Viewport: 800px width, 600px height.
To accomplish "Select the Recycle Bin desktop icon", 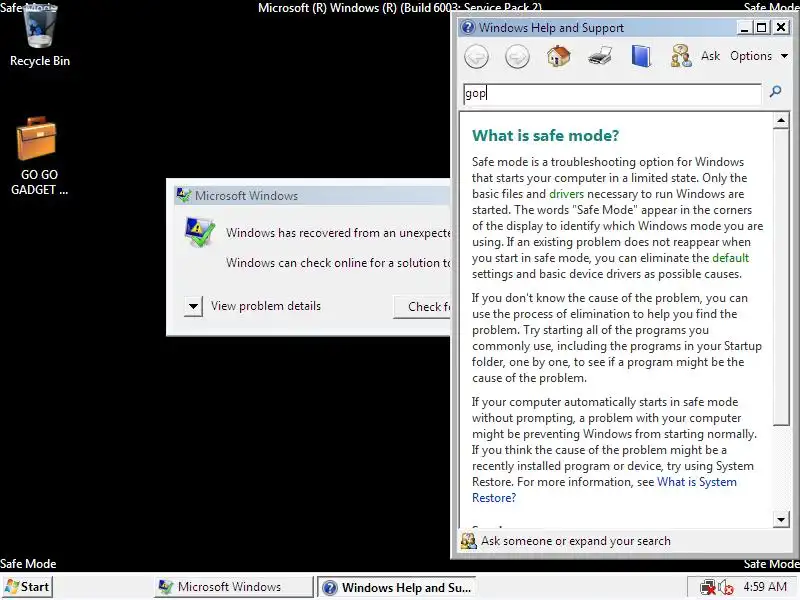I will (x=40, y=36).
